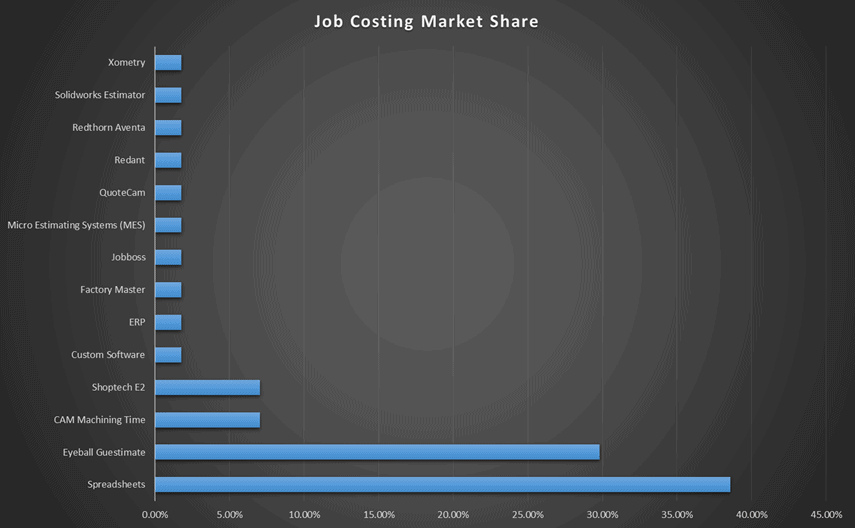Click the QuoteCam data bar

[168, 193]
